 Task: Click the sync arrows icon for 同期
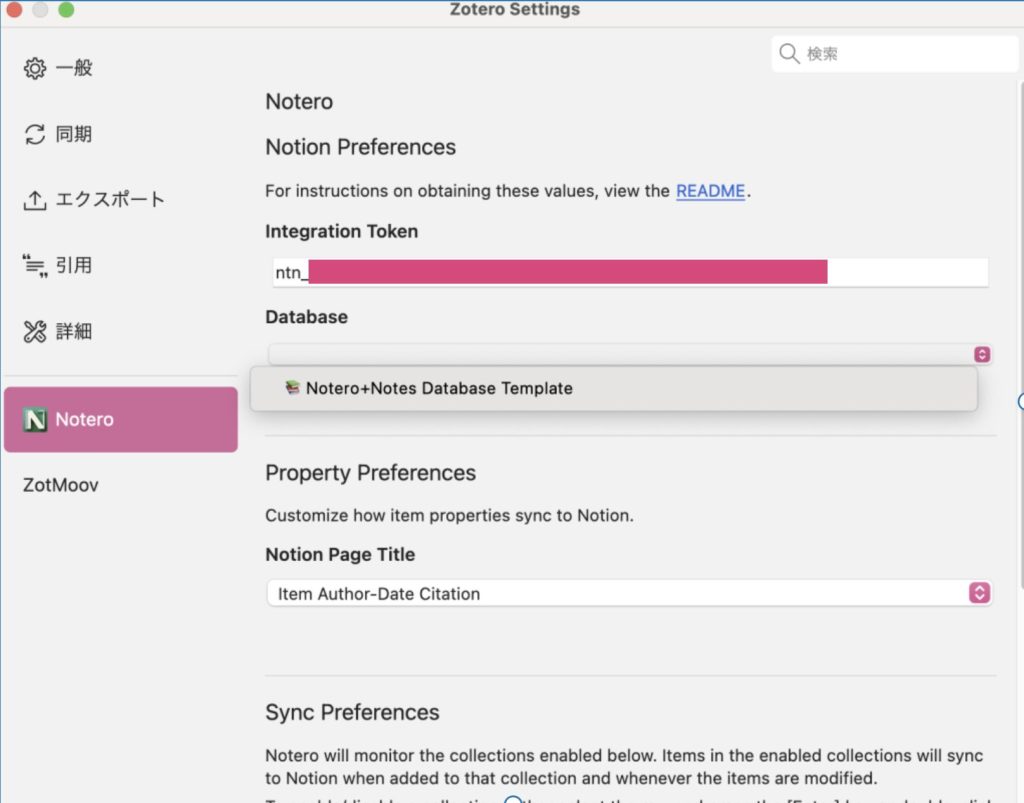35,134
